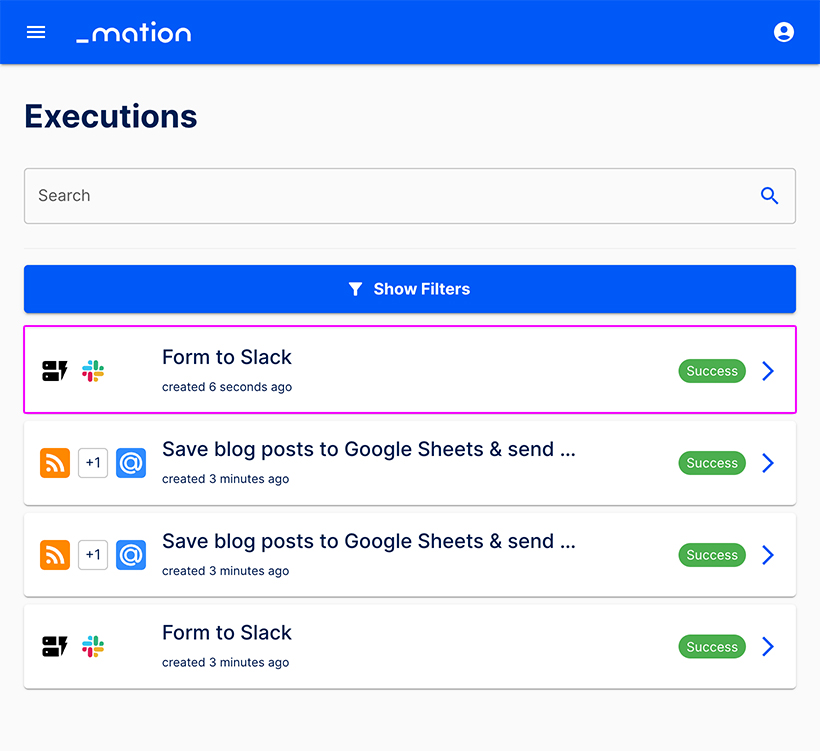
Task: Click the _mation logo in the header
Action: (133, 32)
